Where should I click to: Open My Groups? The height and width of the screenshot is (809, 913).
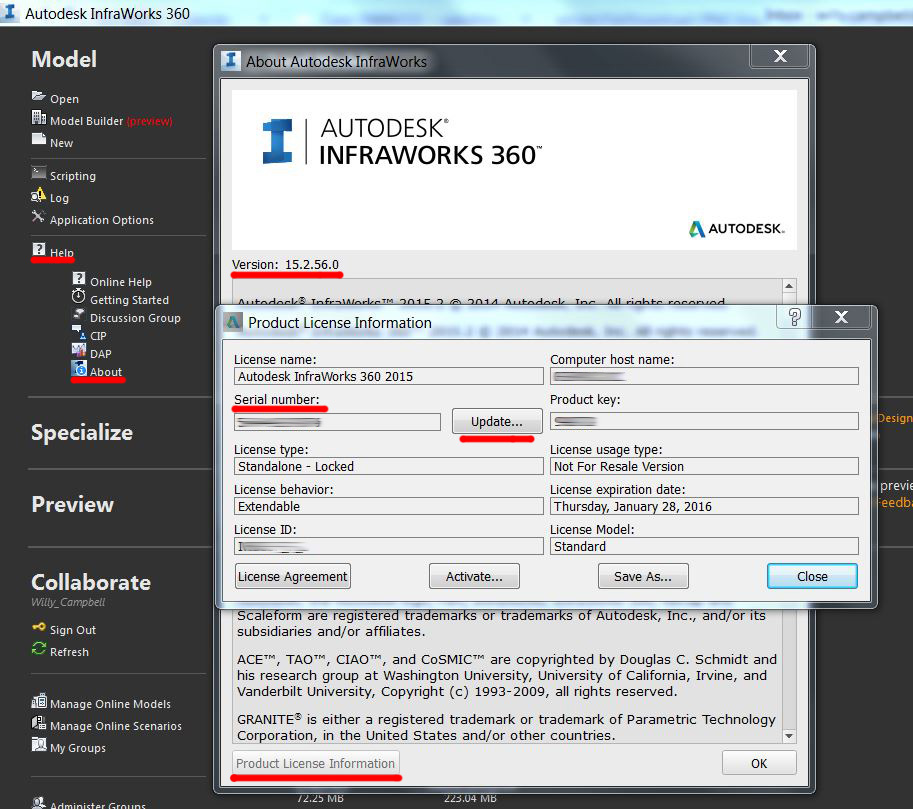point(78,748)
